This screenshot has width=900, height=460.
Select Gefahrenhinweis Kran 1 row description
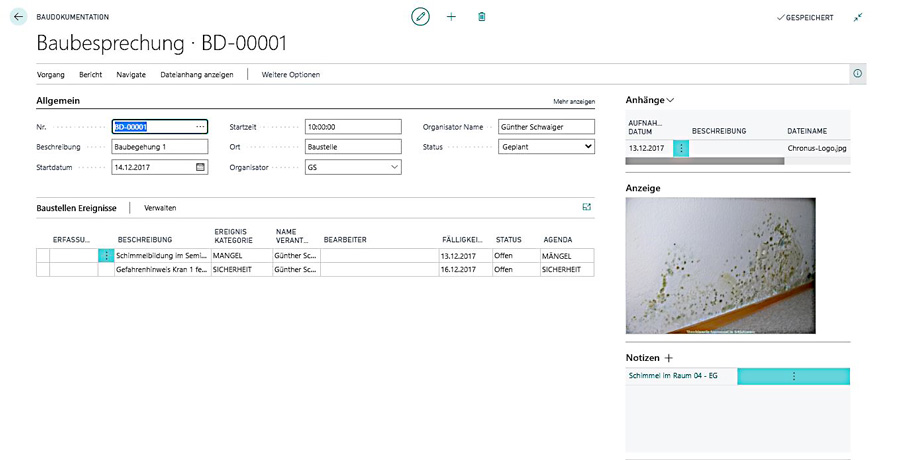tap(162, 269)
